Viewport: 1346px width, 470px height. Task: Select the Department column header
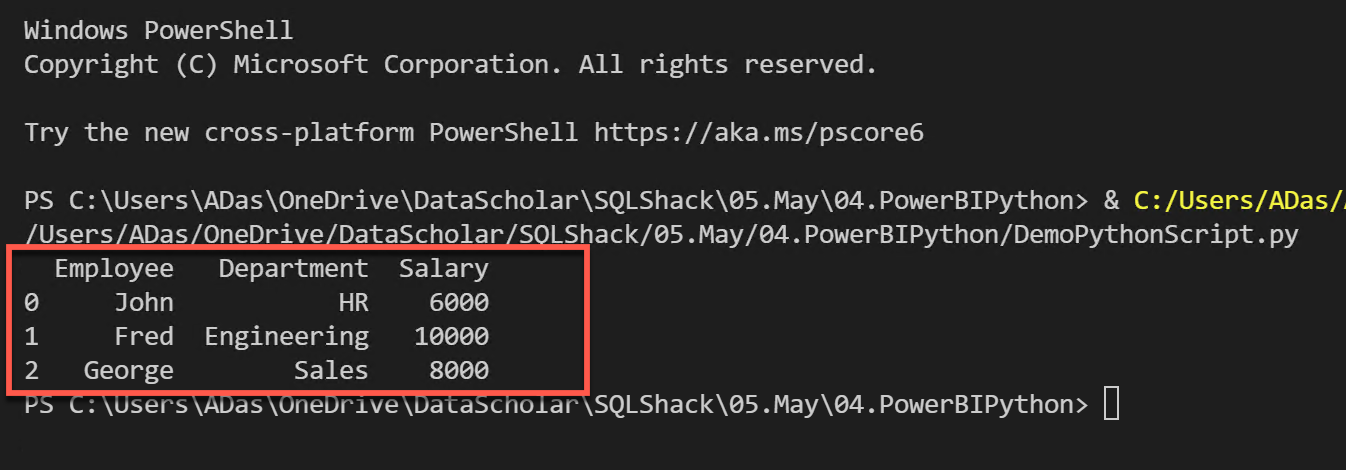(x=294, y=269)
